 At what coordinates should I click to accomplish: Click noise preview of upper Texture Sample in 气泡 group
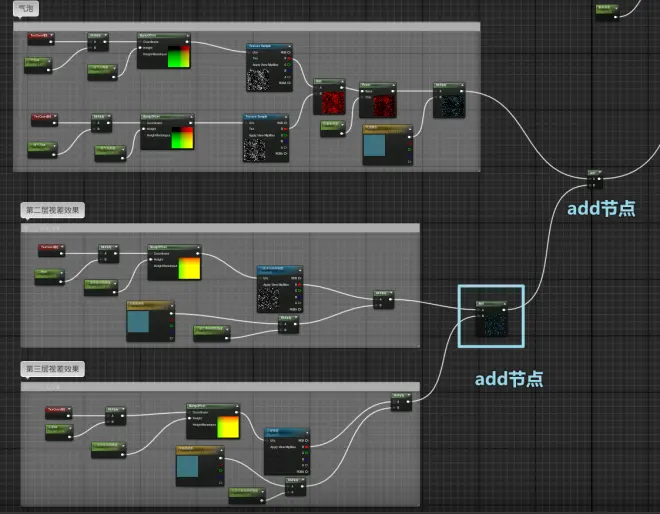tap(258, 80)
